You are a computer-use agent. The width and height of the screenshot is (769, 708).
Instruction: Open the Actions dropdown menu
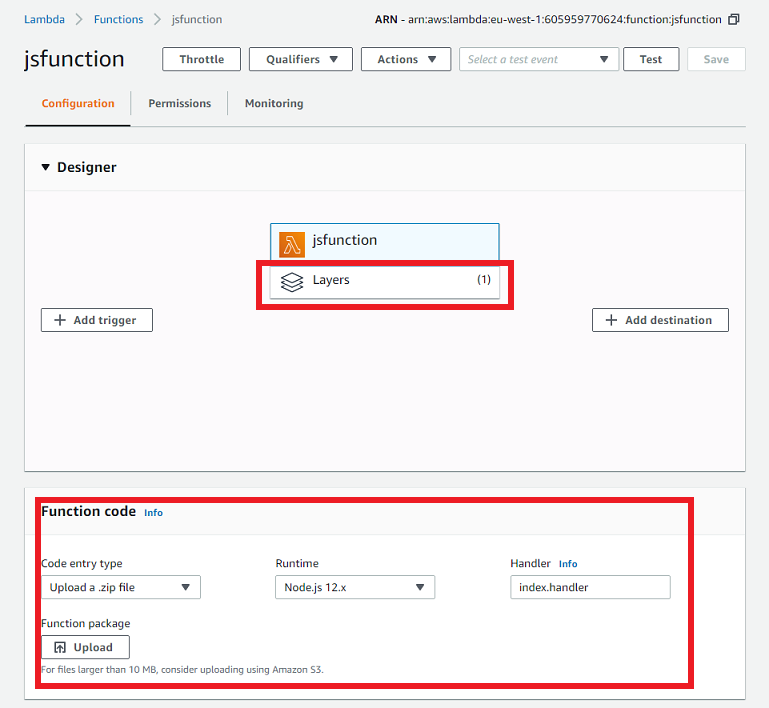[x=406, y=59]
